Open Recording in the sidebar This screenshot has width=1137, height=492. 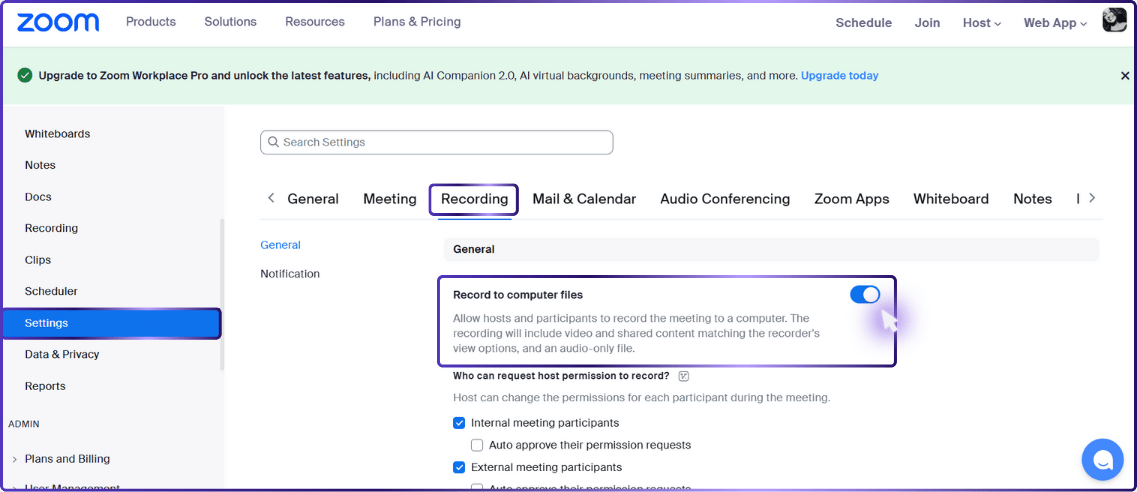pyautogui.click(x=51, y=228)
